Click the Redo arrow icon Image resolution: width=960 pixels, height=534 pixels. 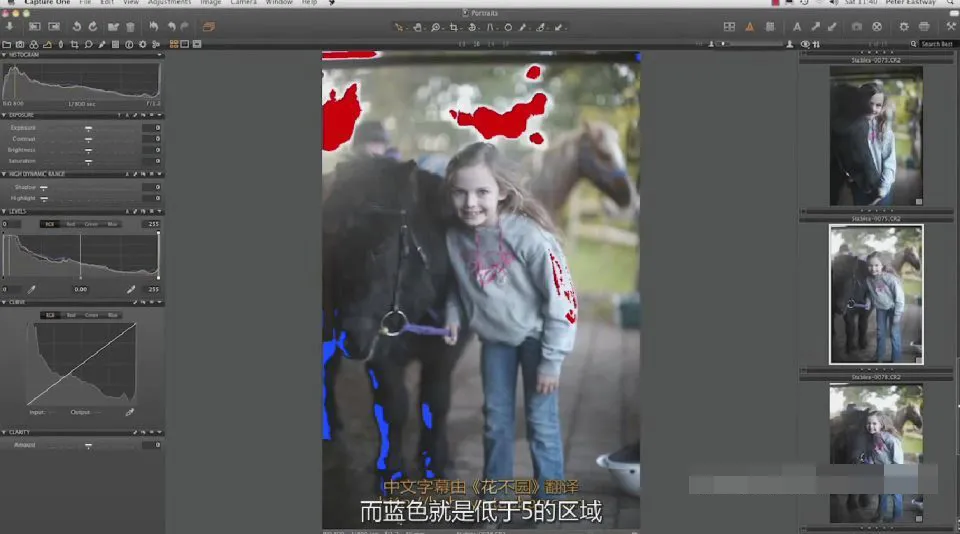[185, 27]
